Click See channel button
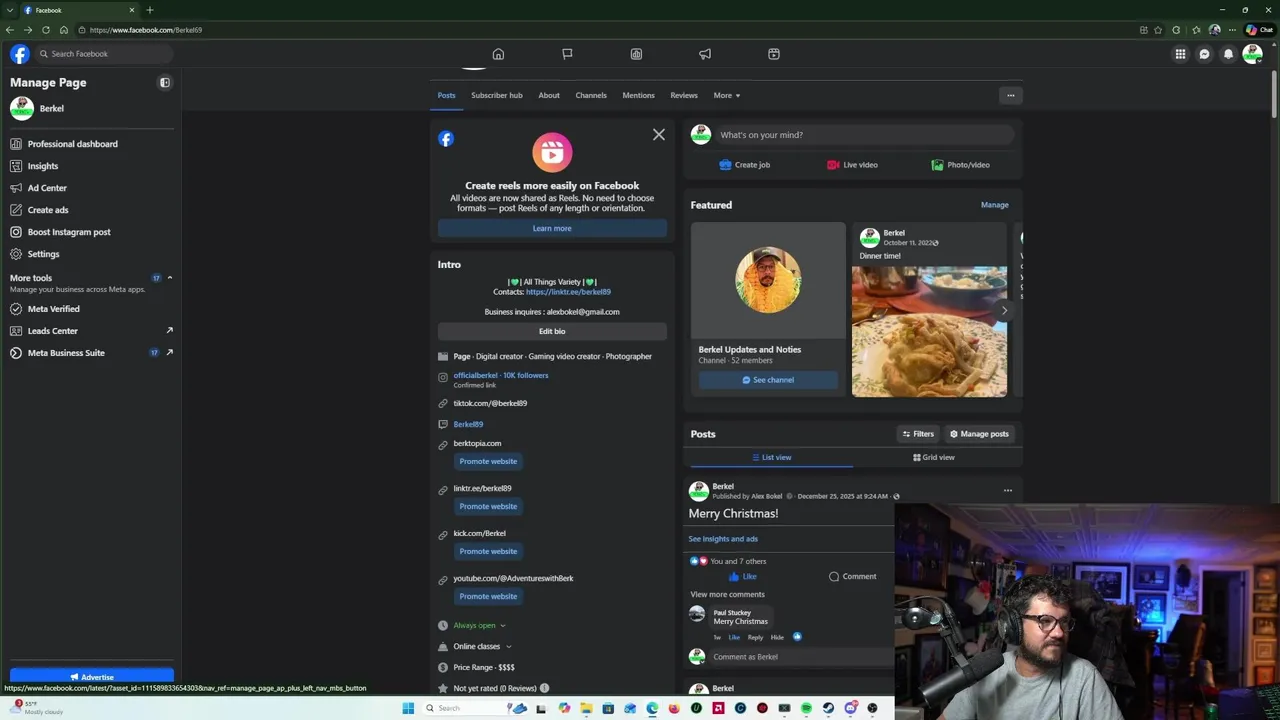This screenshot has height=720, width=1280. tap(768, 380)
